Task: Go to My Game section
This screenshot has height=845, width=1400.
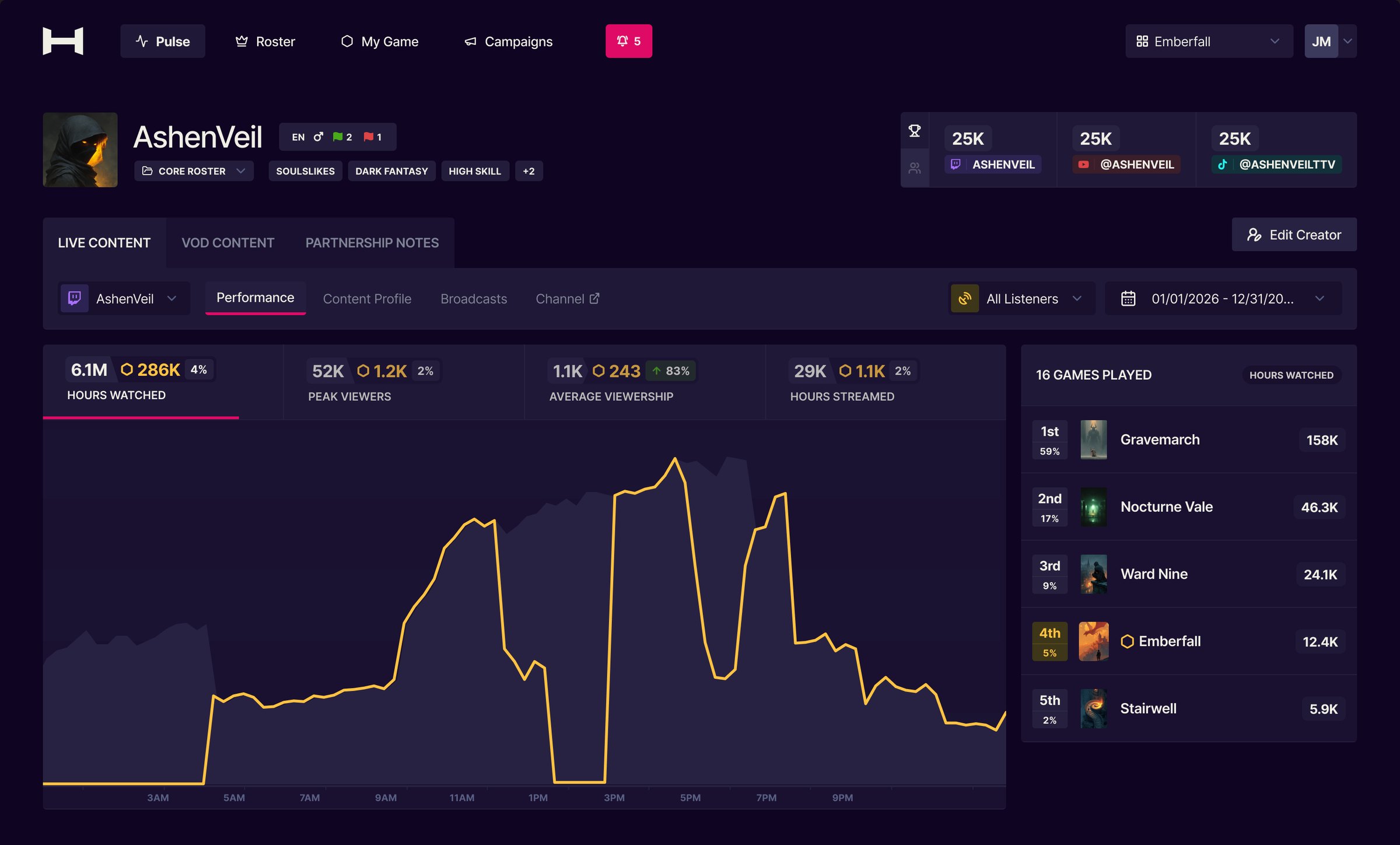Action: (x=380, y=41)
